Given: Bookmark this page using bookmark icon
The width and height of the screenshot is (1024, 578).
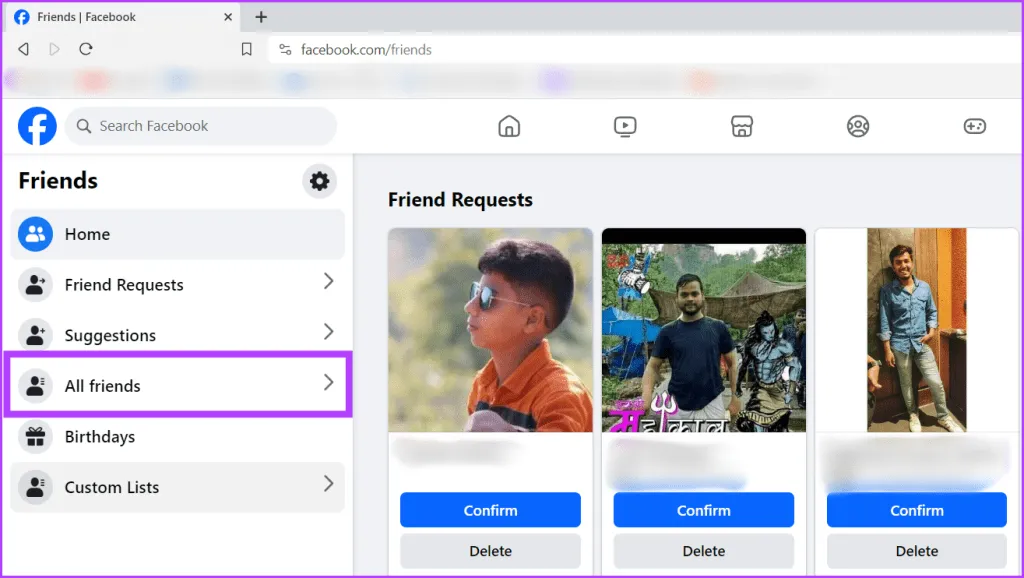Looking at the screenshot, I should (x=246, y=49).
